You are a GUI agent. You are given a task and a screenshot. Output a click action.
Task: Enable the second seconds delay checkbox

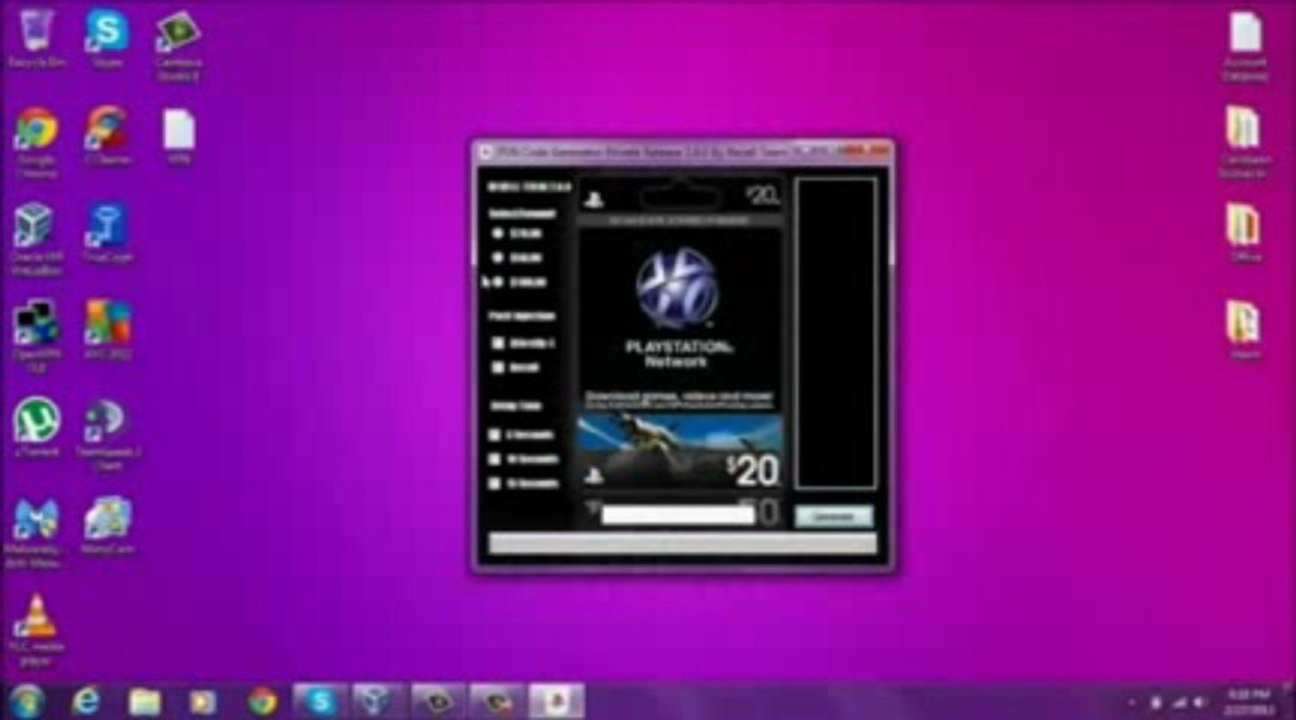coord(494,459)
